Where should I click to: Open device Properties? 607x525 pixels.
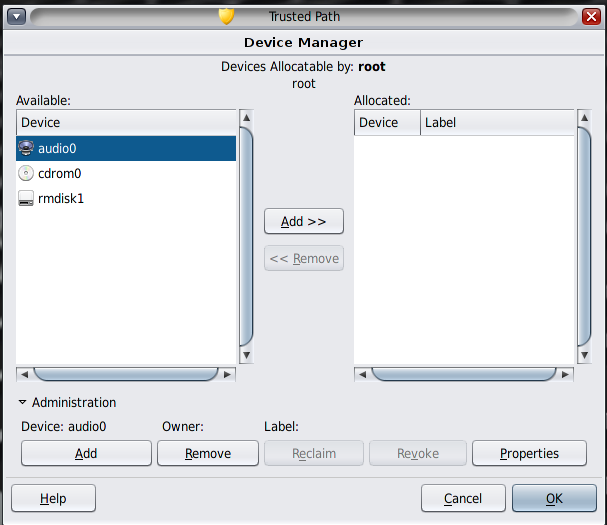pos(529,453)
